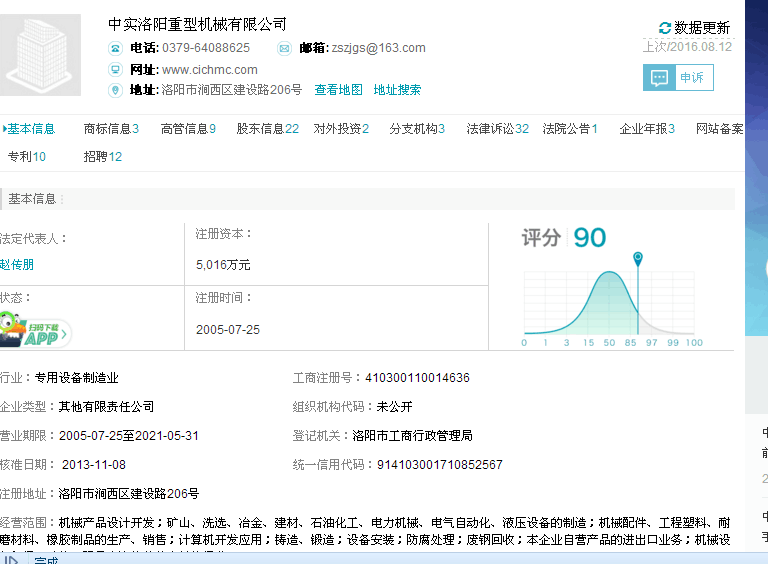
Task: Click the website monitor icon beside 网址
Action: point(115,69)
